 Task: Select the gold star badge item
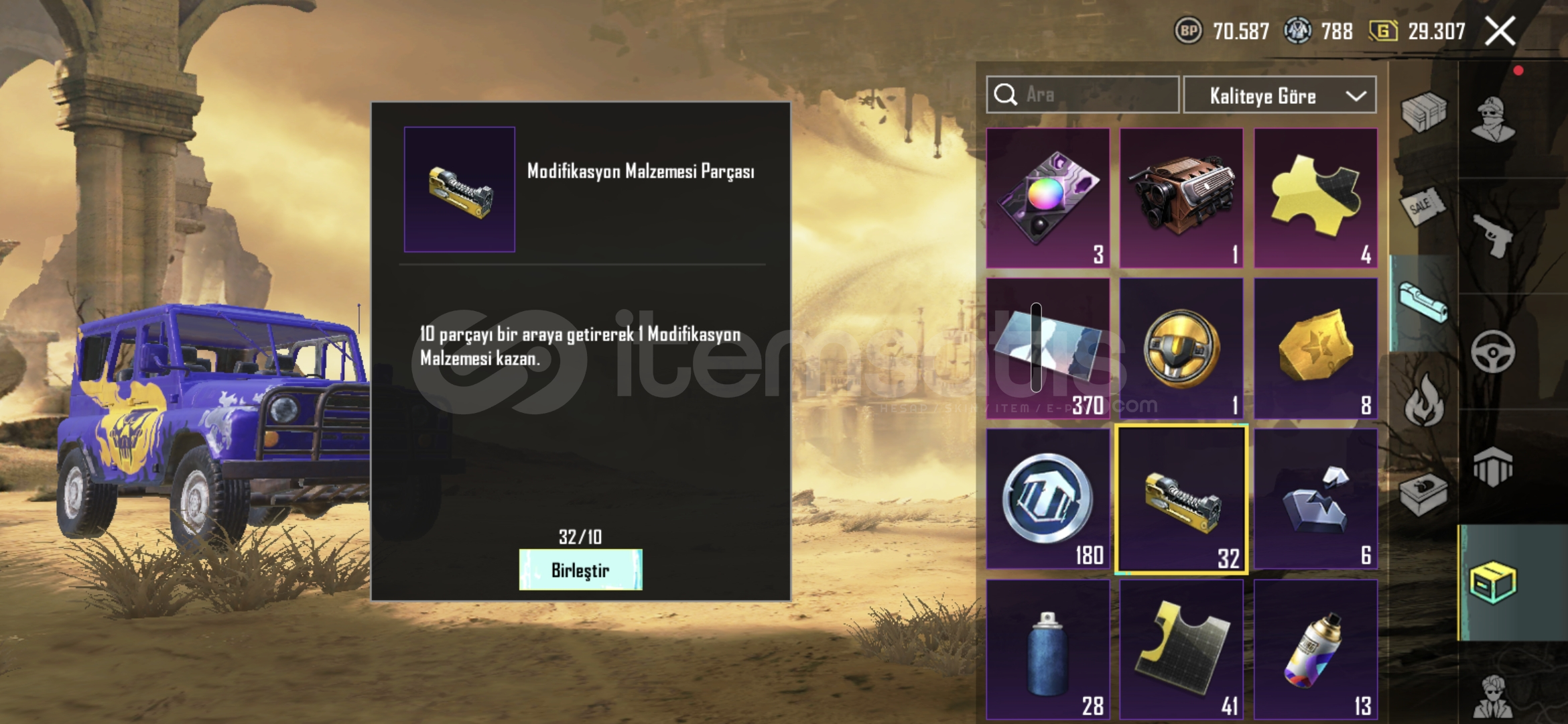tap(1315, 349)
